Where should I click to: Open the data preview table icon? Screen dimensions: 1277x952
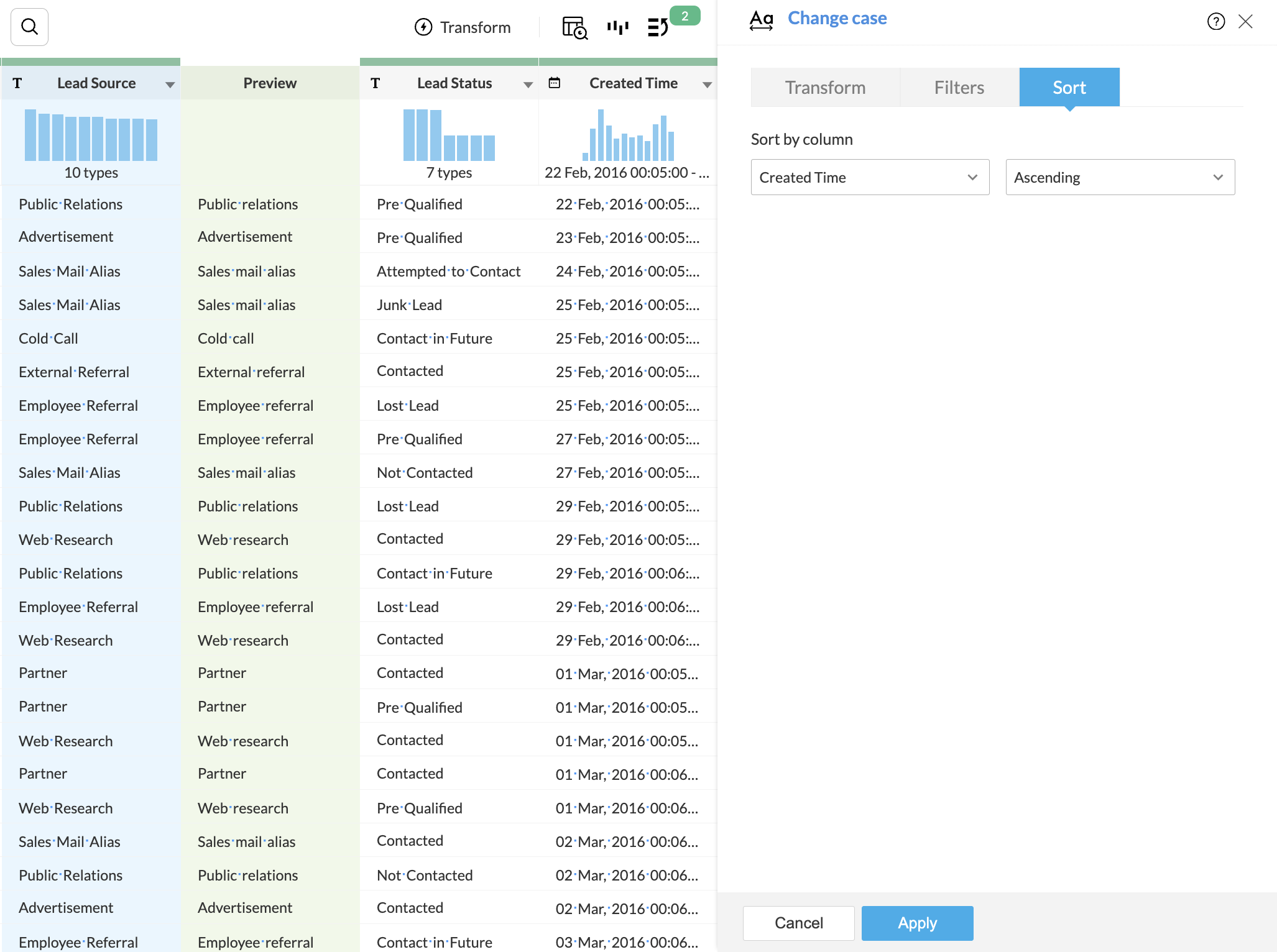coord(574,27)
